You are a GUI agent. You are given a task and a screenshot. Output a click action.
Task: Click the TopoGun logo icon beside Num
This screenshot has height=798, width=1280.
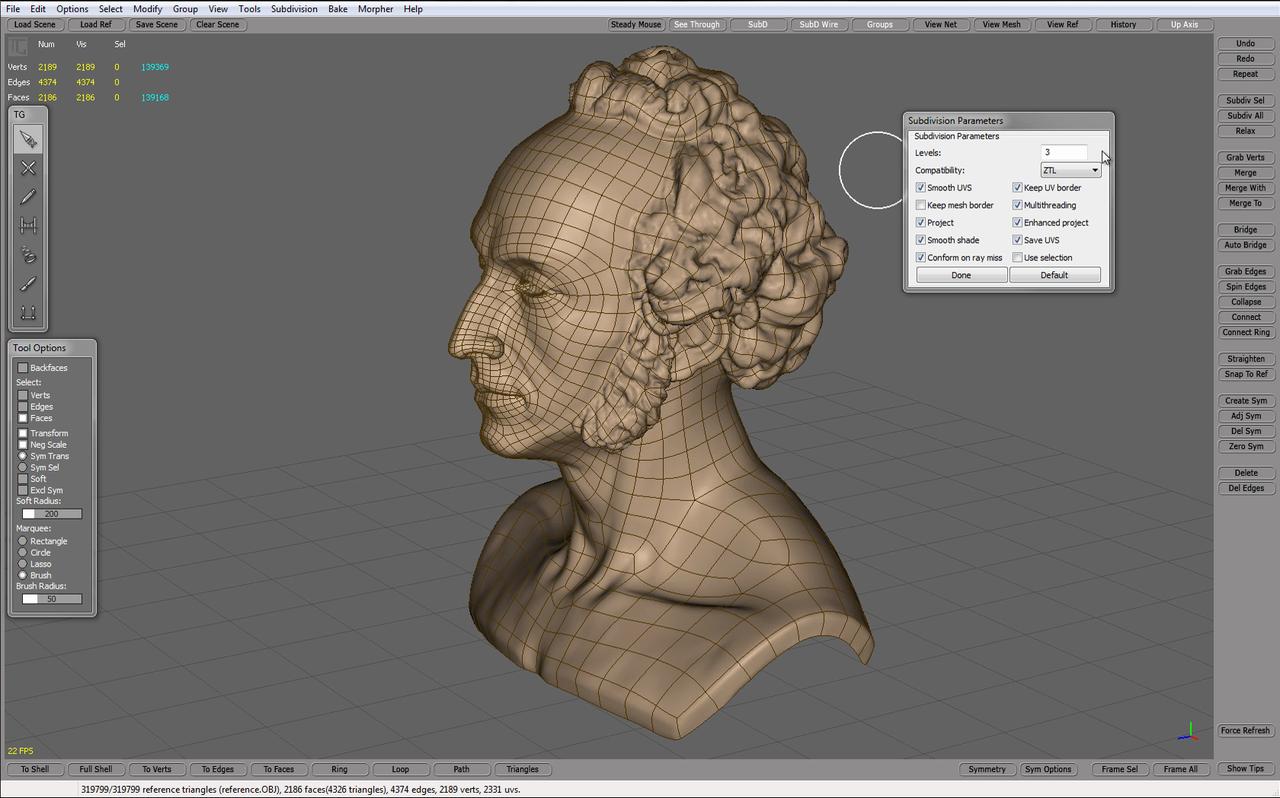point(18,46)
